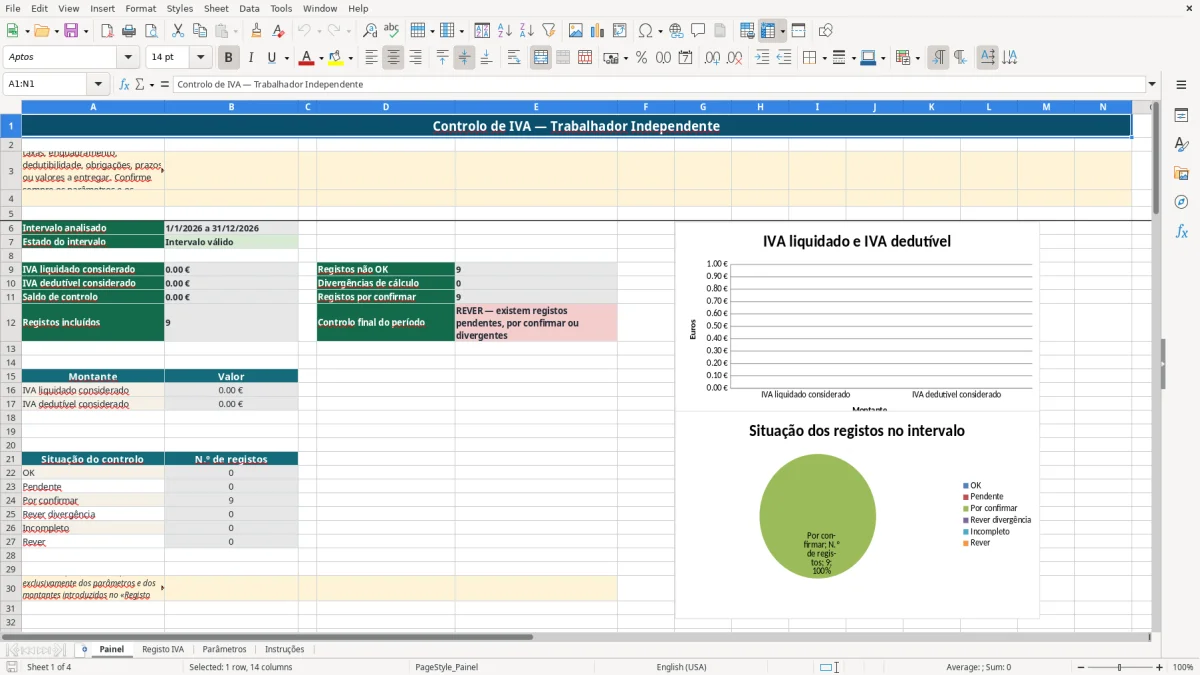The height and width of the screenshot is (675, 1200).
Task: Copy the selection to clipboard
Action: (199, 31)
